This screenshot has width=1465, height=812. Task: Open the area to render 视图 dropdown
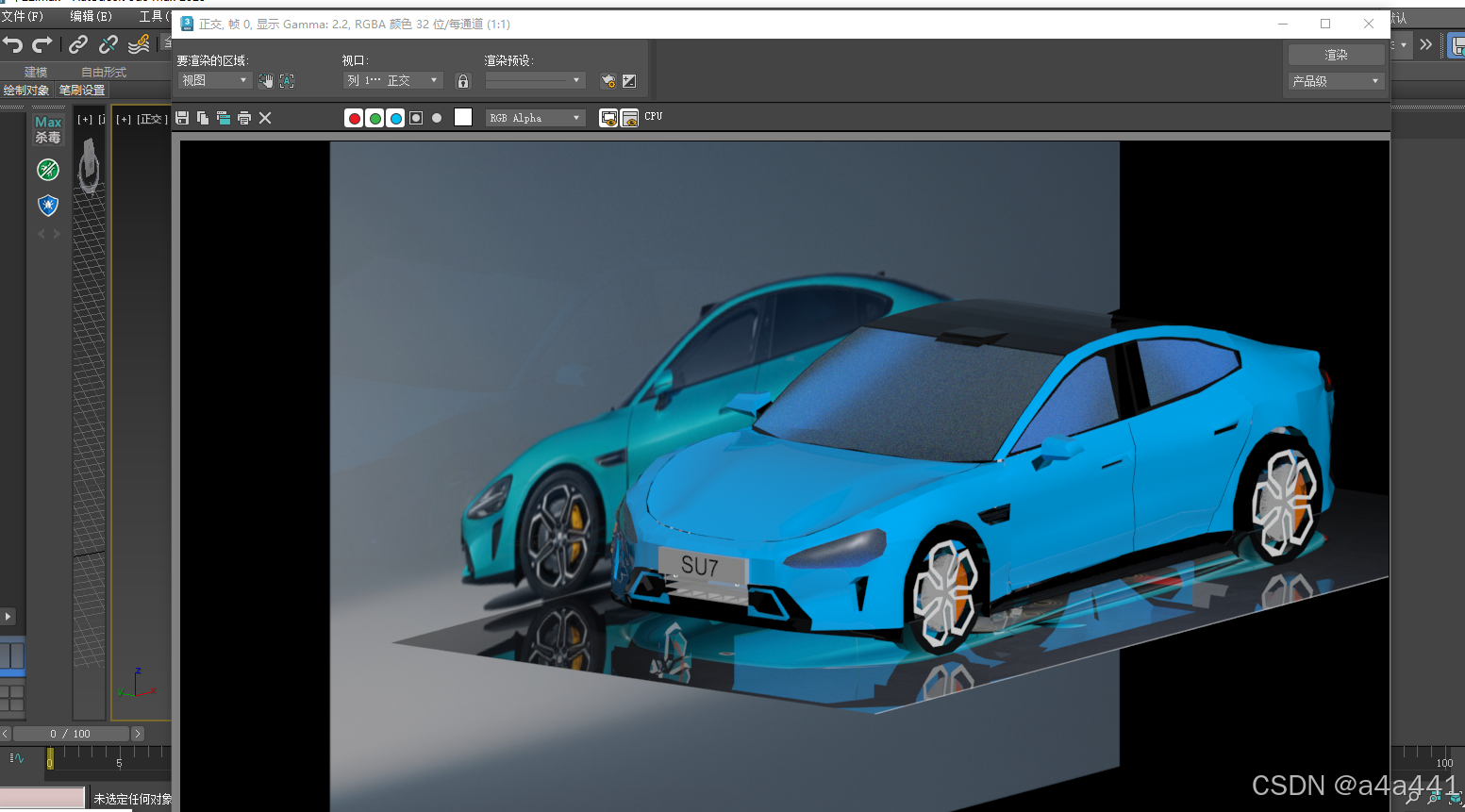point(215,81)
